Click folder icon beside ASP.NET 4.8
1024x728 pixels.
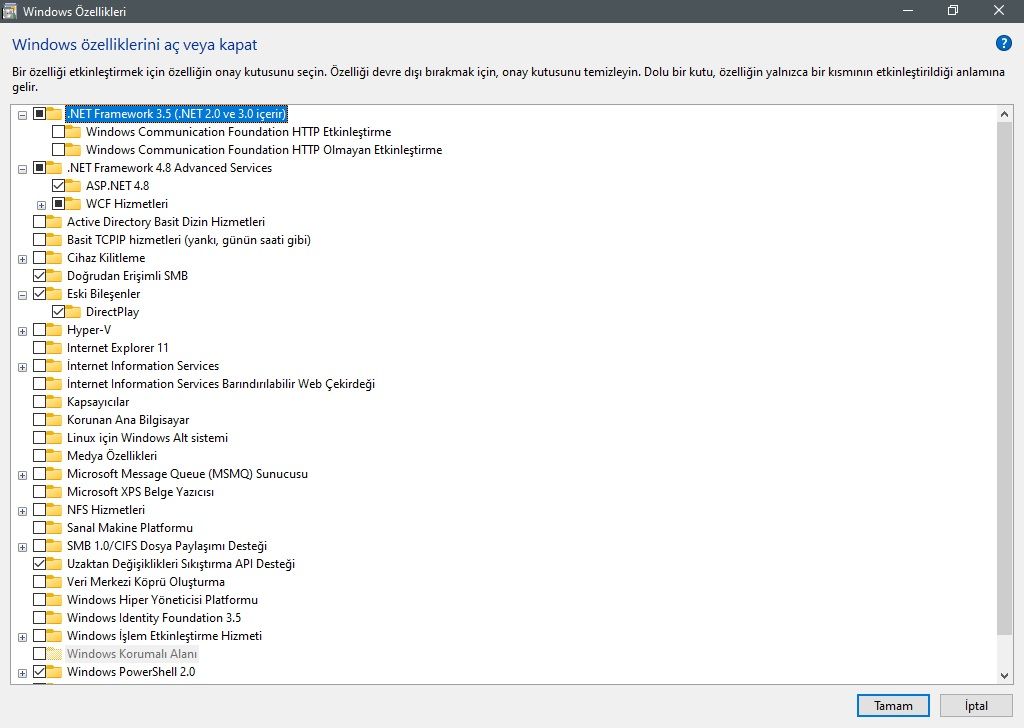73,186
